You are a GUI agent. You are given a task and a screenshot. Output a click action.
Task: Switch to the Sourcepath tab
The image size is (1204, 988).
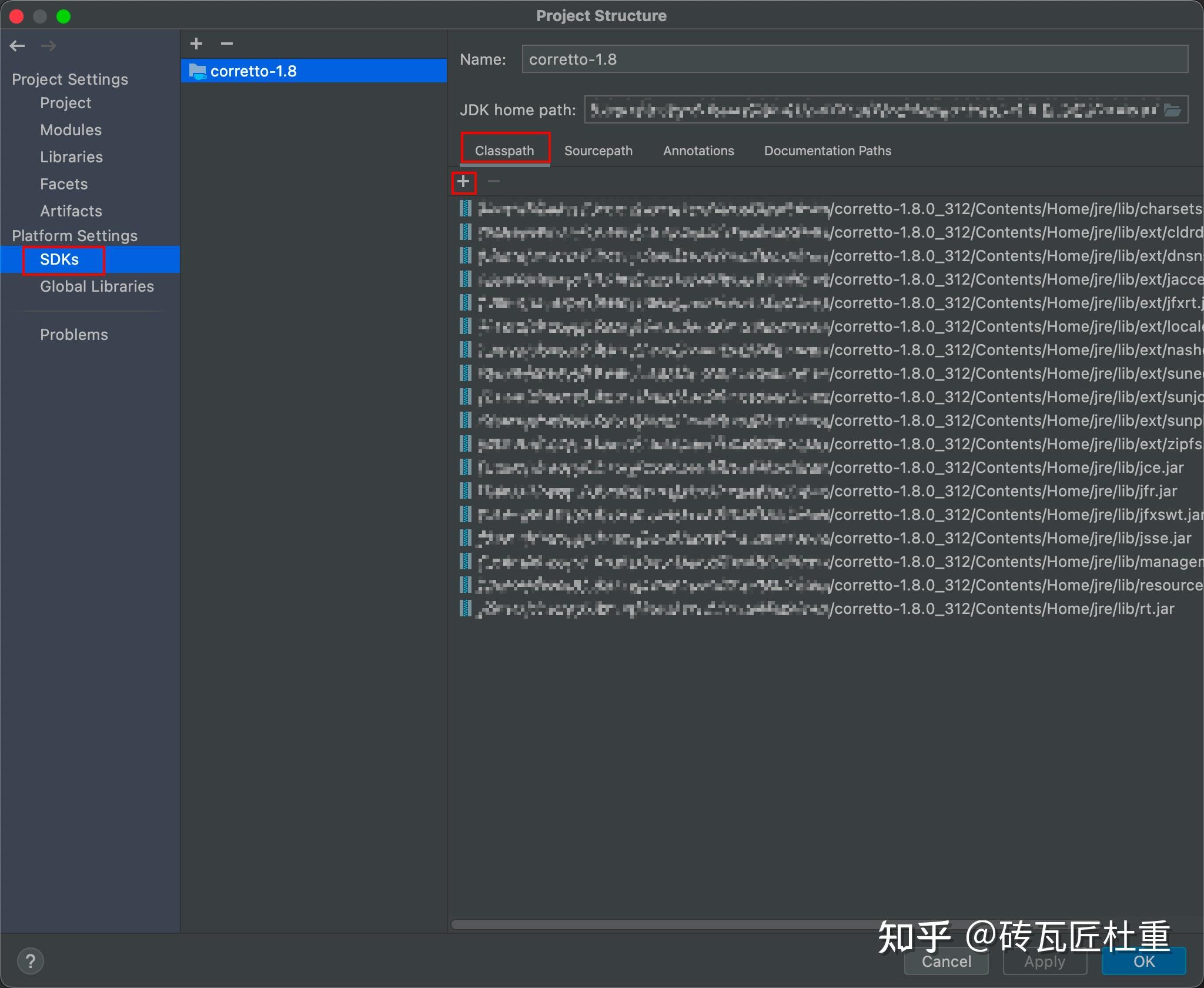tap(598, 151)
